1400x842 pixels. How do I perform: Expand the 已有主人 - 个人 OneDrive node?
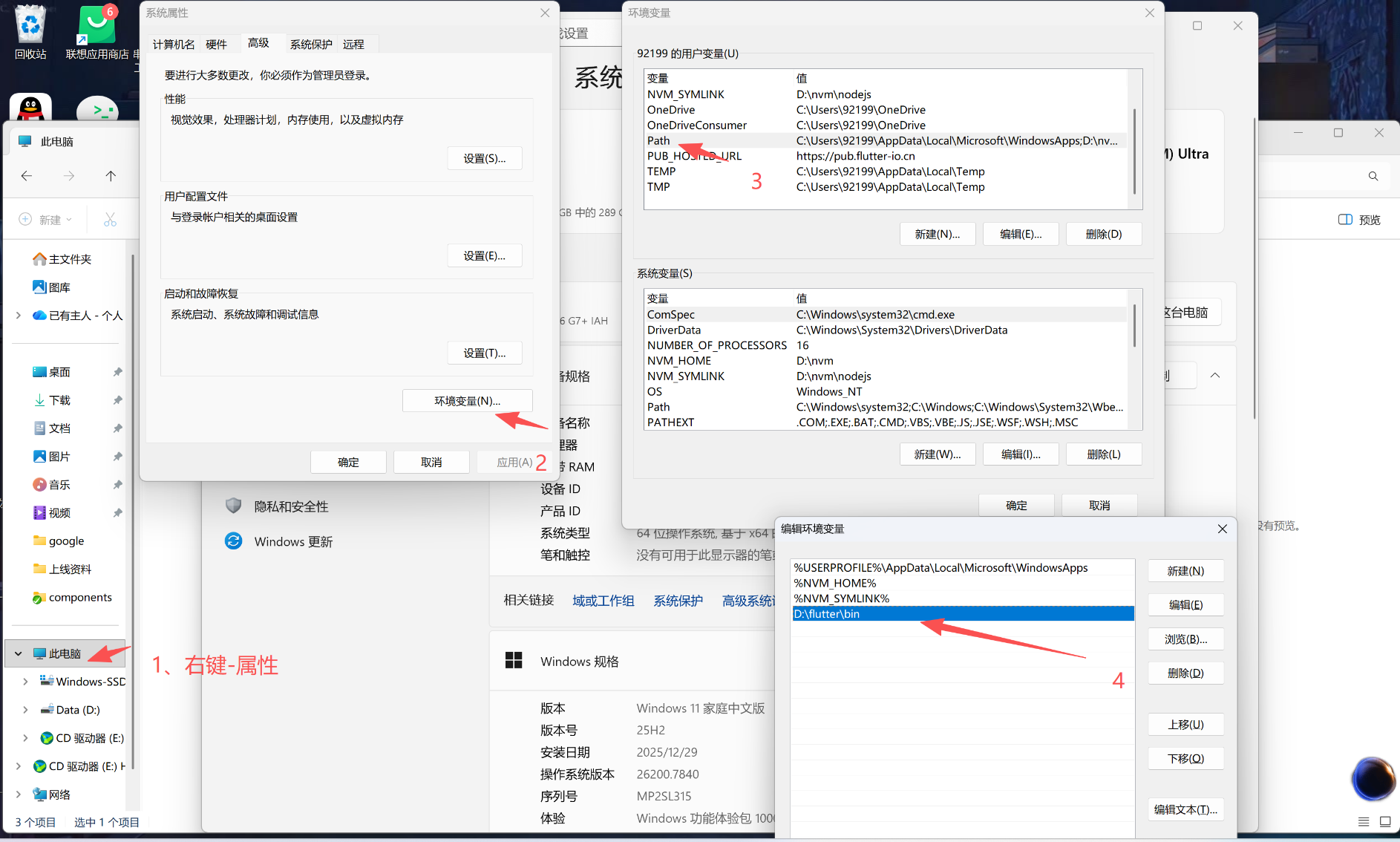[x=19, y=316]
